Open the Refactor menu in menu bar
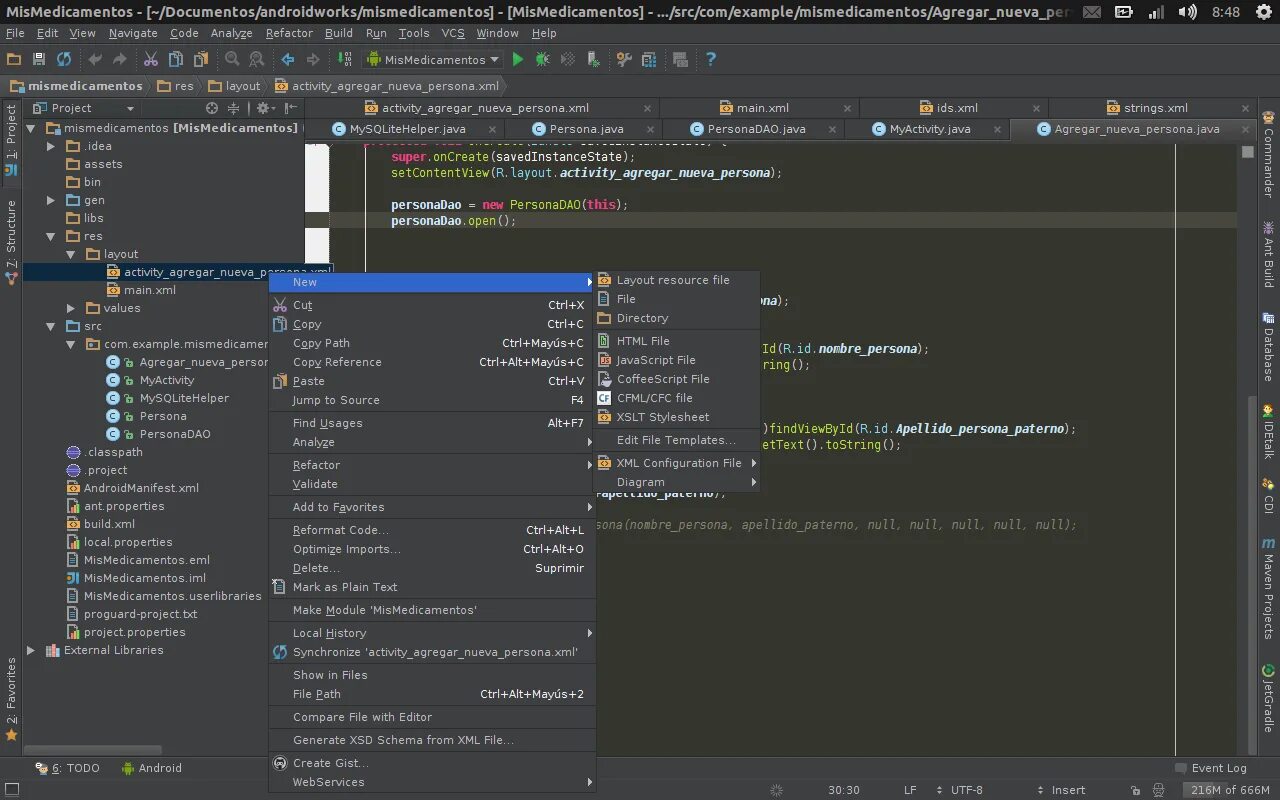This screenshot has width=1280, height=800. pos(289,33)
